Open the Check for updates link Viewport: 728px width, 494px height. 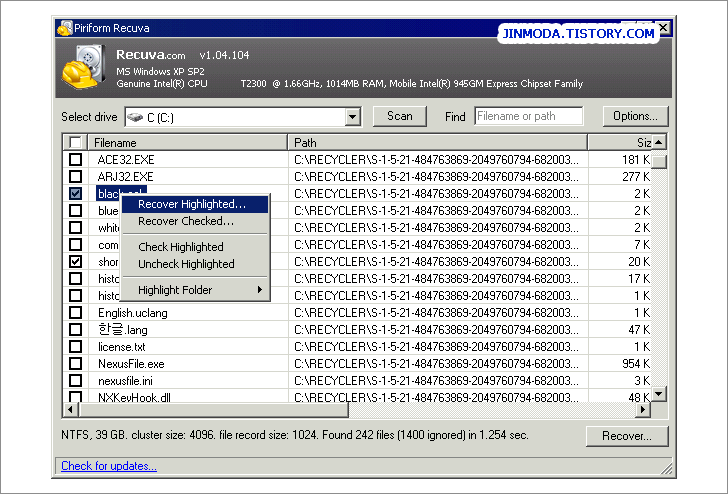[109, 466]
